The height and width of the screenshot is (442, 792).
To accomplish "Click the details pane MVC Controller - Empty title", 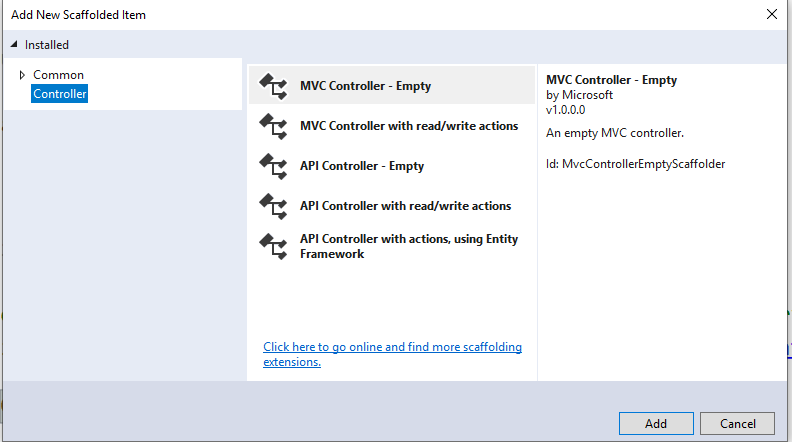I will pos(611,80).
